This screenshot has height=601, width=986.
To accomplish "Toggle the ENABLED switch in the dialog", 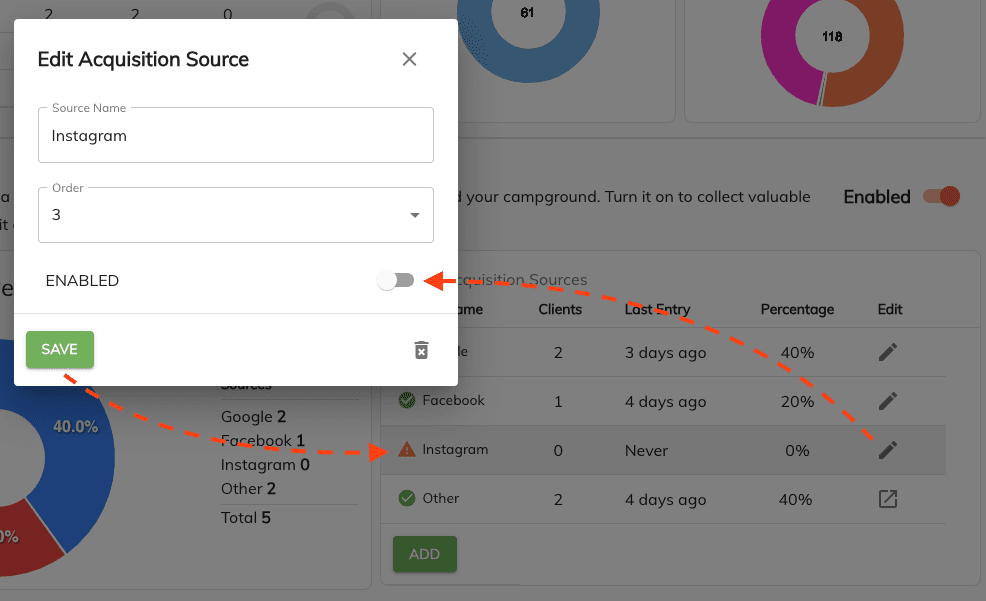I will click(396, 280).
